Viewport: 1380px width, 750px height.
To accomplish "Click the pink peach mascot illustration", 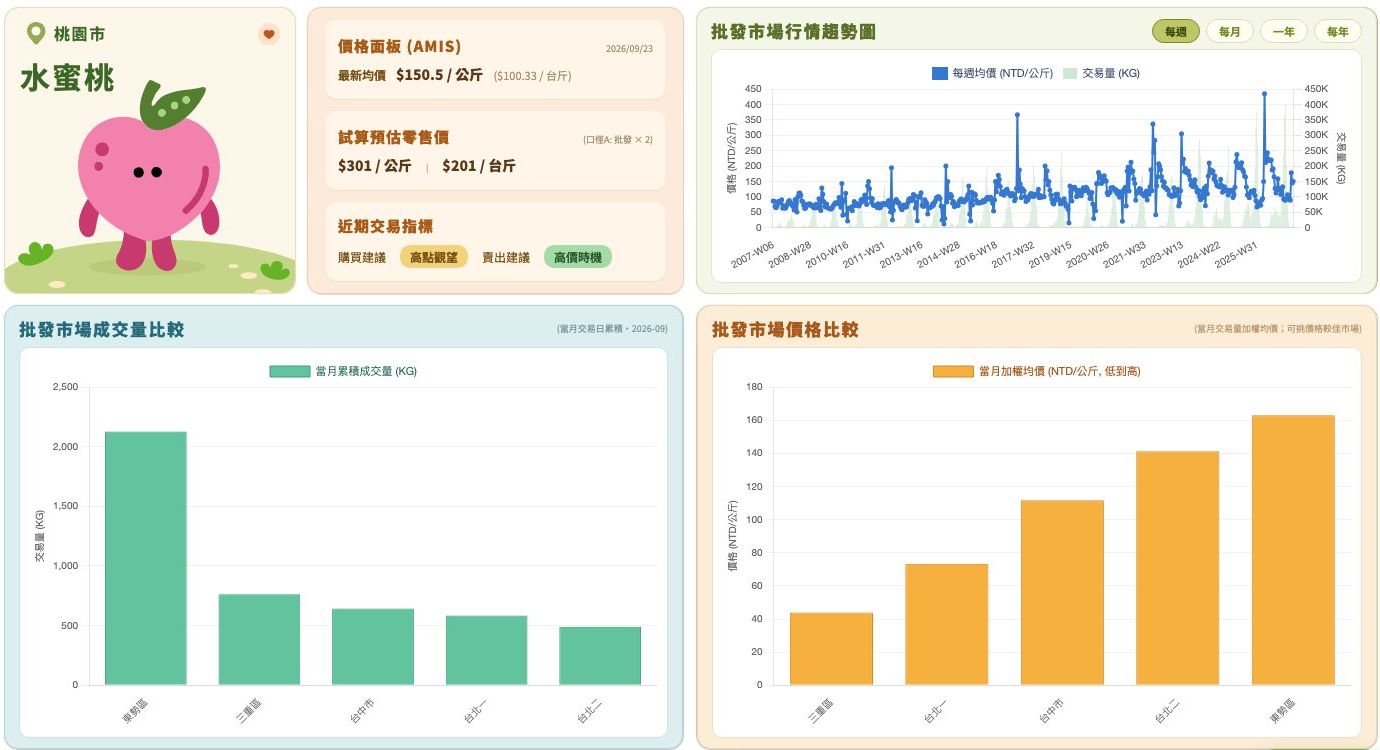I will tap(148, 178).
